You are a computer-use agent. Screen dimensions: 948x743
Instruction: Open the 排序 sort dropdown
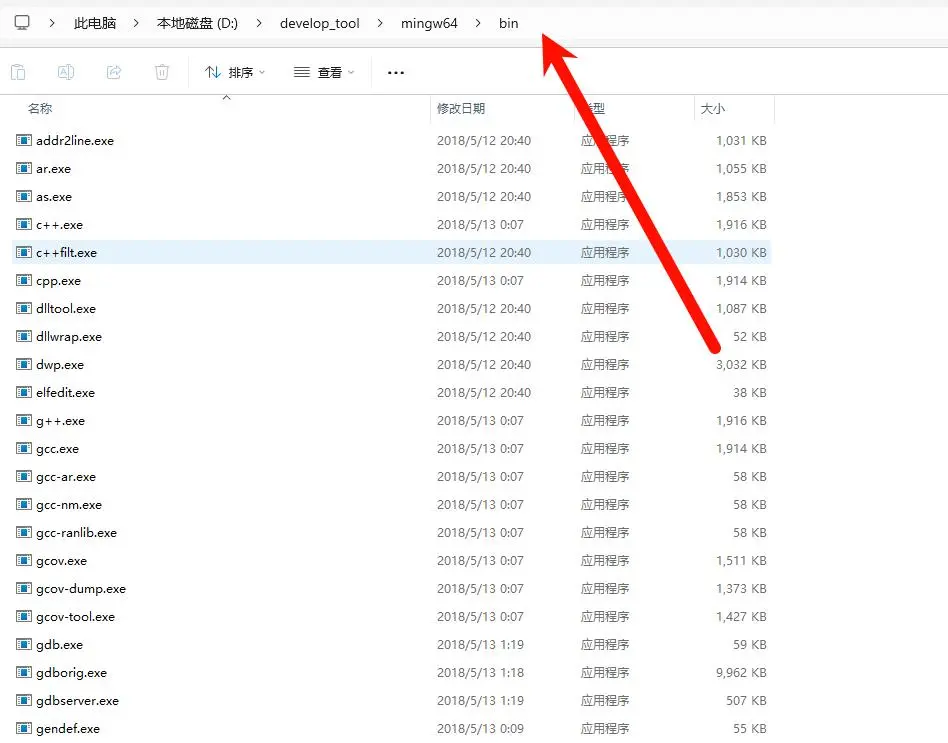235,73
